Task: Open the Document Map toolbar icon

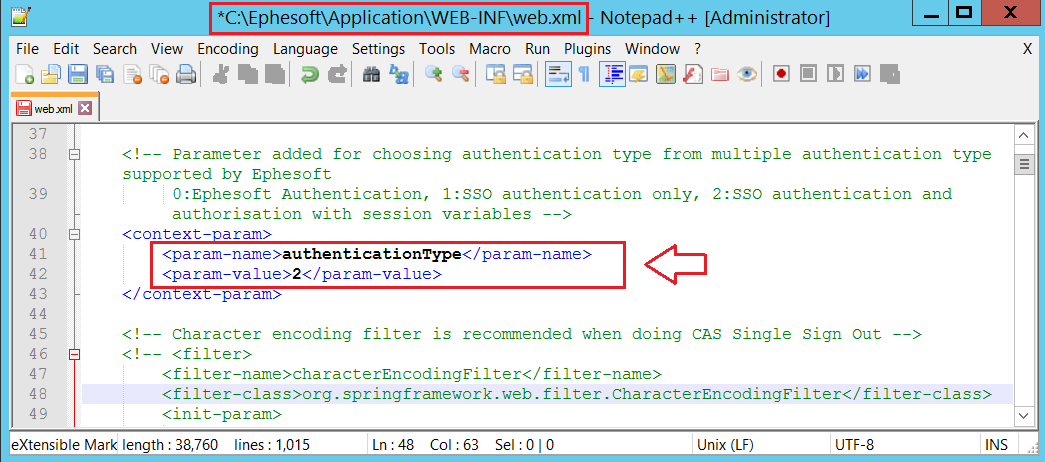Action: click(x=665, y=73)
